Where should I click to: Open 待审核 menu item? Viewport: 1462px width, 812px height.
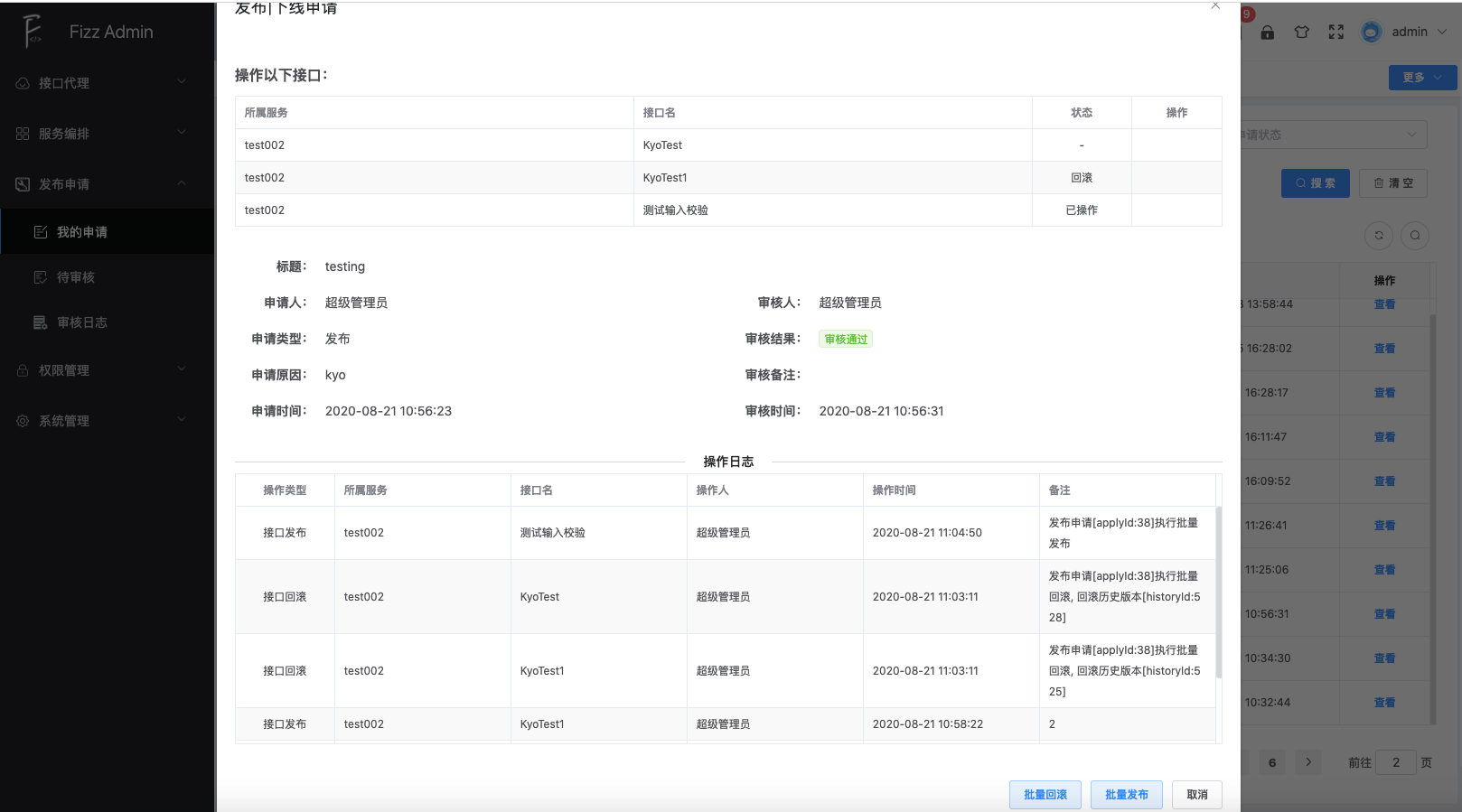[x=76, y=277]
